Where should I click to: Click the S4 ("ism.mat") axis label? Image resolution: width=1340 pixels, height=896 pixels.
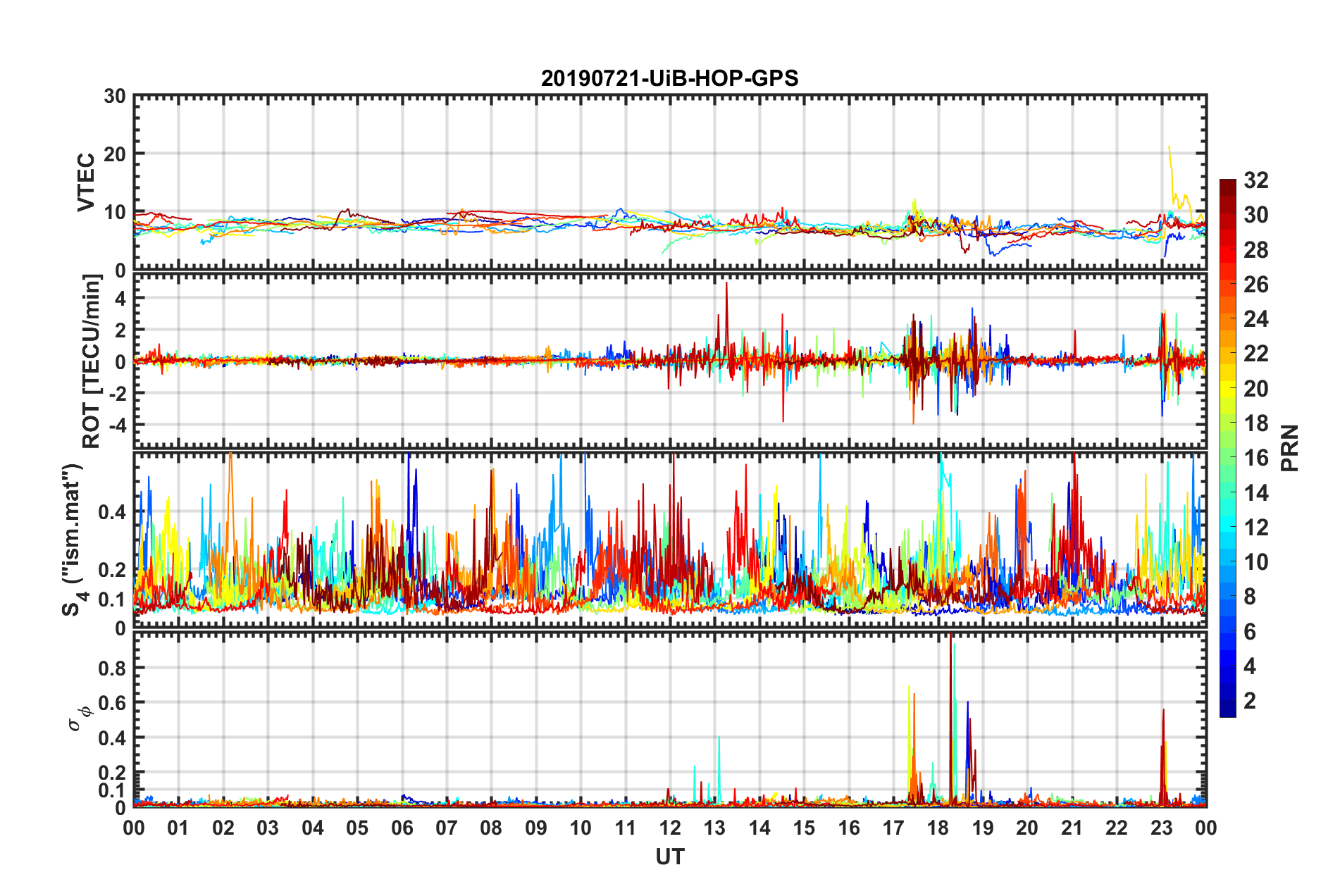pos(73,540)
